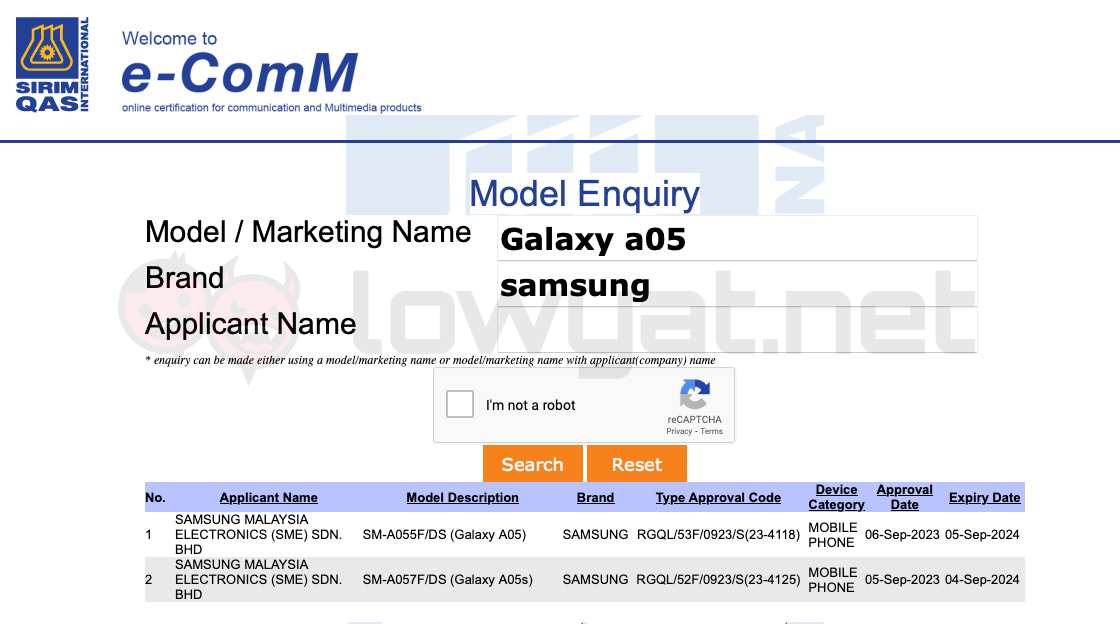Sort by Model Description column header
The width and height of the screenshot is (1120, 624).
click(x=462, y=498)
